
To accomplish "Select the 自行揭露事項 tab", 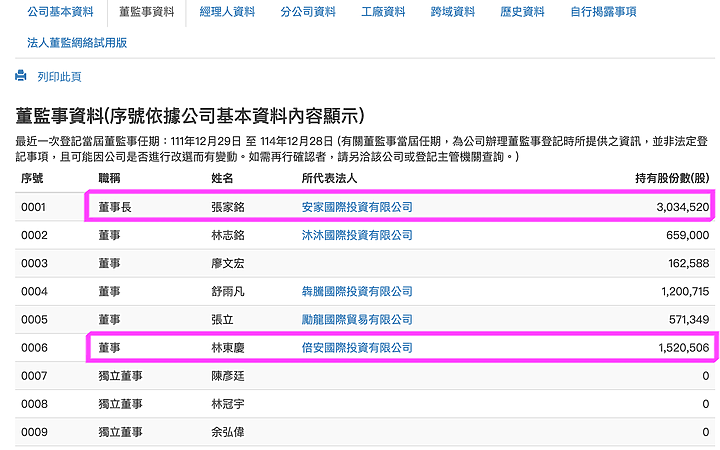I will click(603, 12).
